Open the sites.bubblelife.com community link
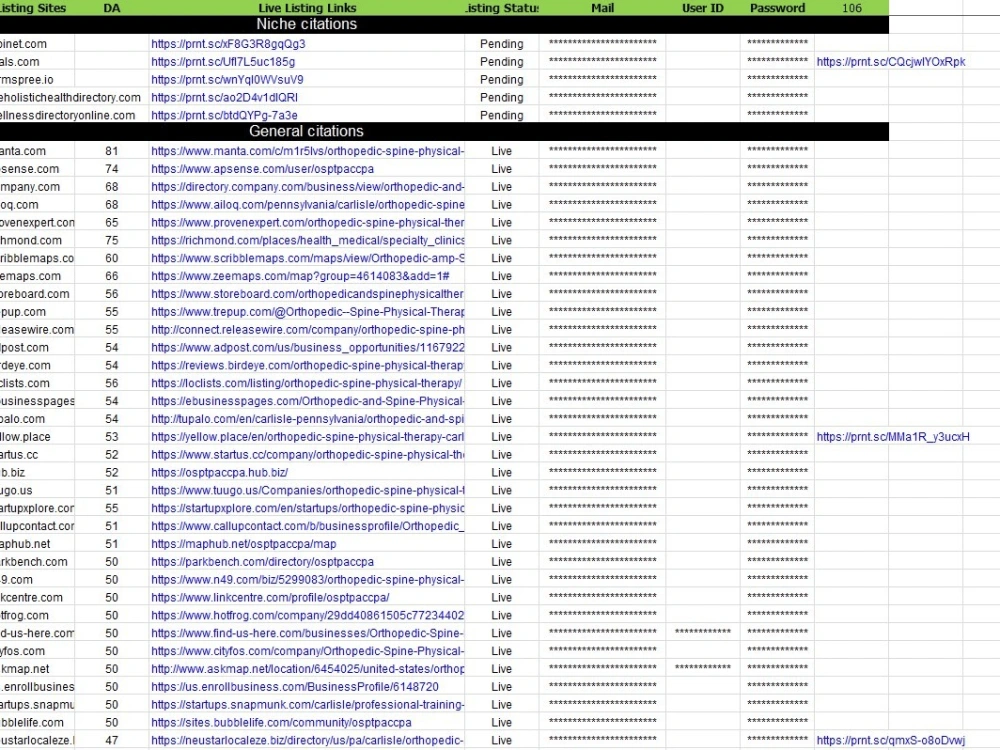The image size is (1000, 750). 281,723
